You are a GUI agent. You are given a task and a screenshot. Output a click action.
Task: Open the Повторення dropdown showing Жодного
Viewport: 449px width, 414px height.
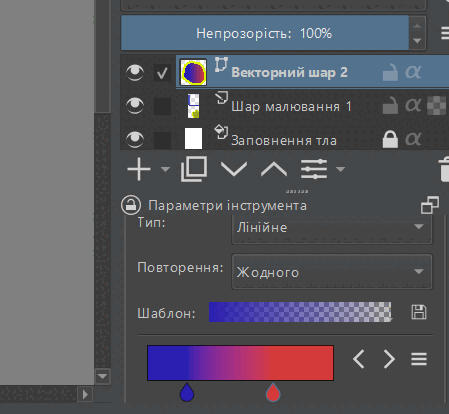click(x=332, y=272)
